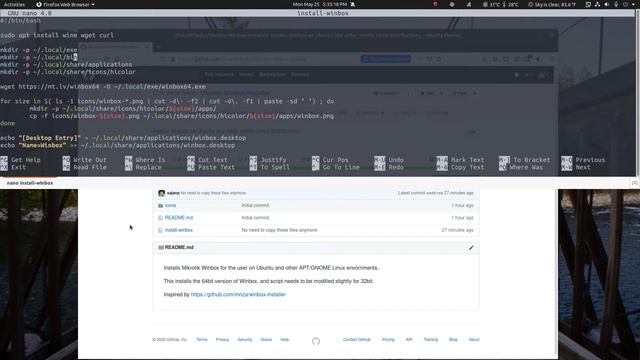Click the echo "[Desktop Entry]" line in nano

pyautogui.click(x=123, y=138)
